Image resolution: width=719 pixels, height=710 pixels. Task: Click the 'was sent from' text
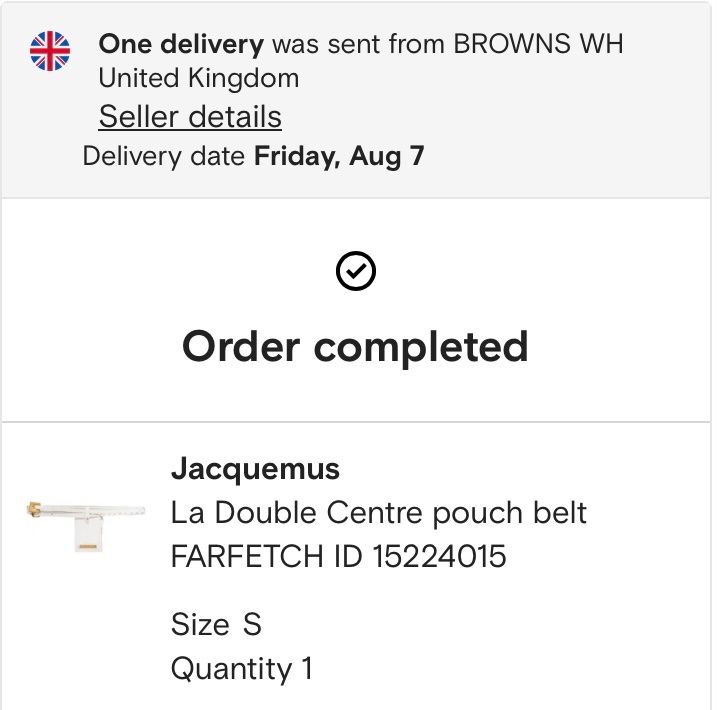click(359, 44)
